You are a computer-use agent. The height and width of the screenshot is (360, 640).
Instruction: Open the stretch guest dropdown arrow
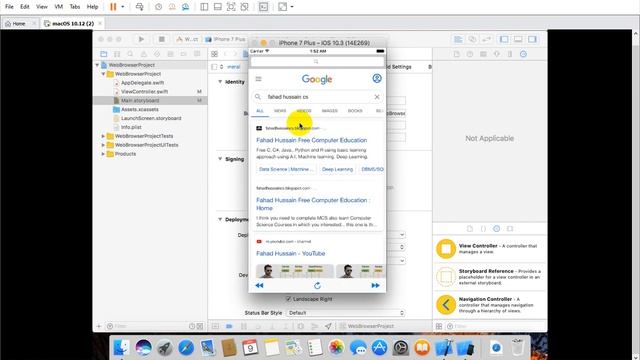pyautogui.click(x=292, y=7)
